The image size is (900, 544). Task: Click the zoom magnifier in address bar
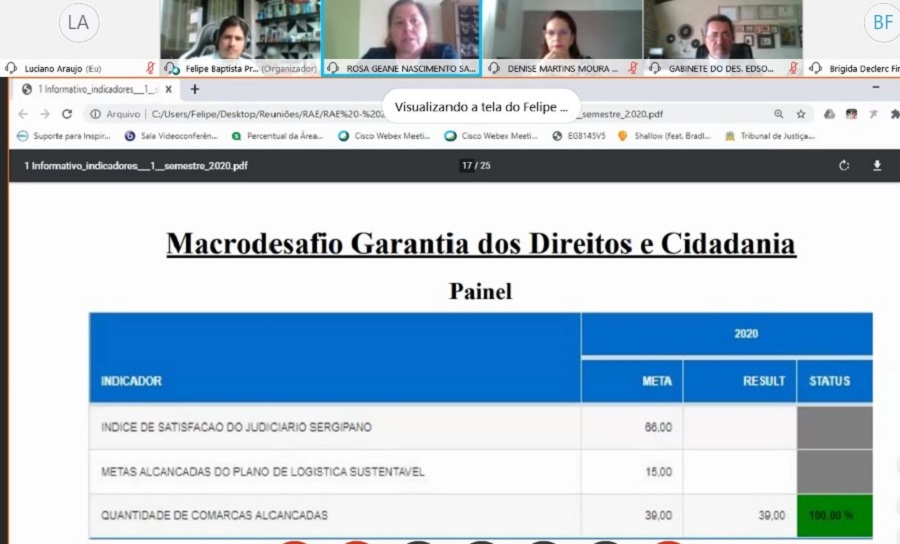click(x=778, y=114)
